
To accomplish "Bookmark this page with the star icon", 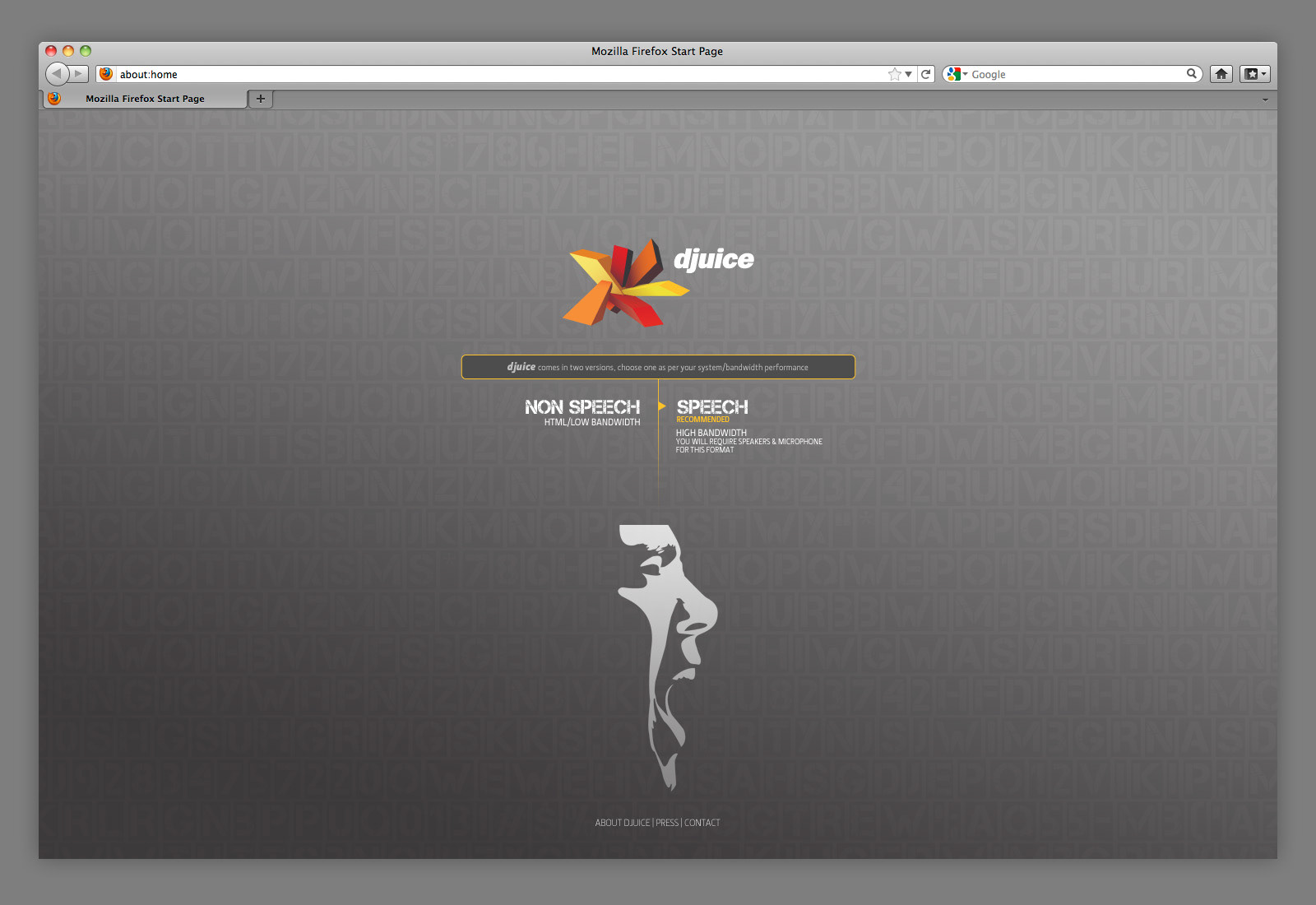I will click(x=895, y=74).
